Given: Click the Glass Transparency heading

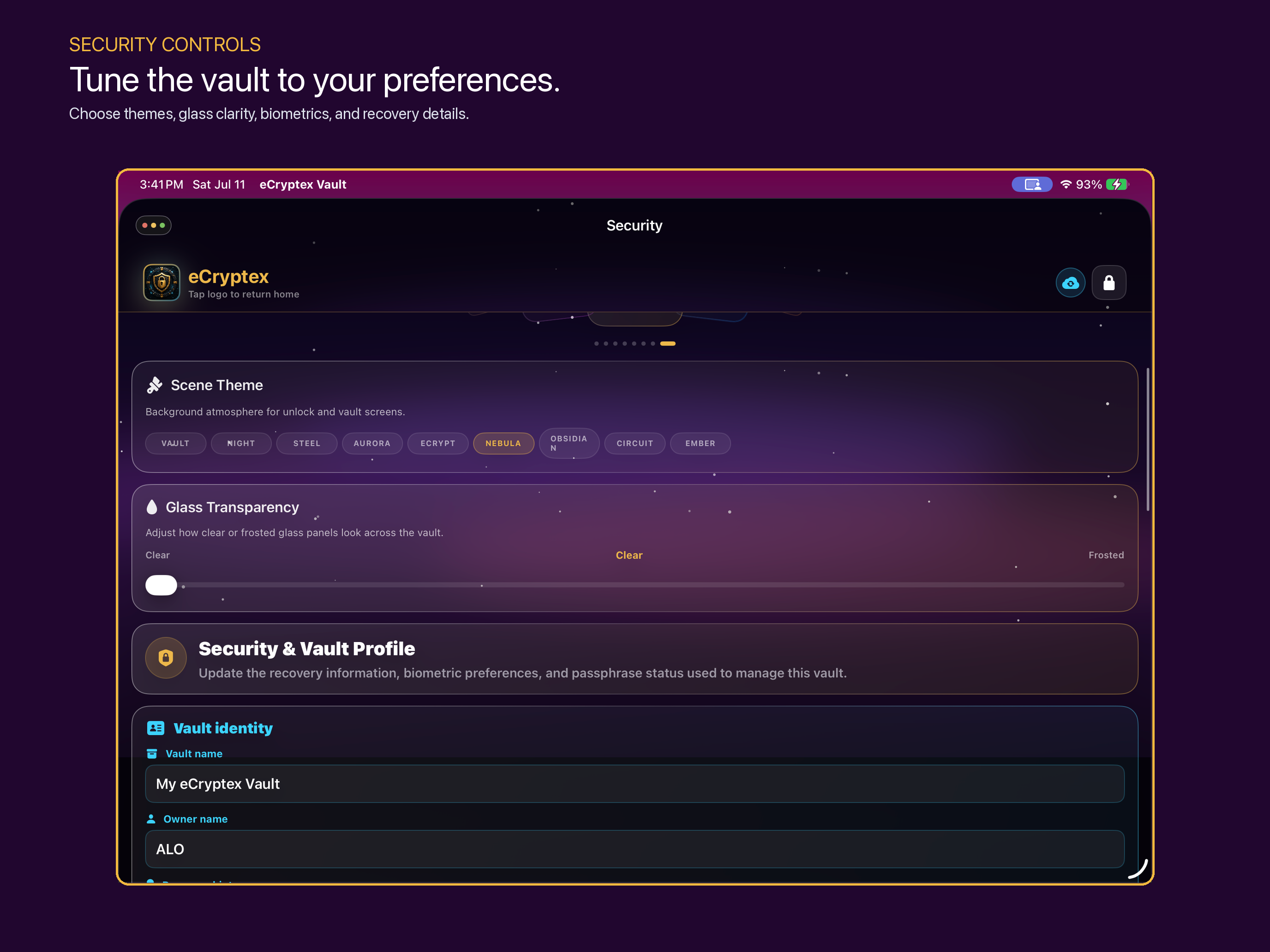Looking at the screenshot, I should 233,507.
